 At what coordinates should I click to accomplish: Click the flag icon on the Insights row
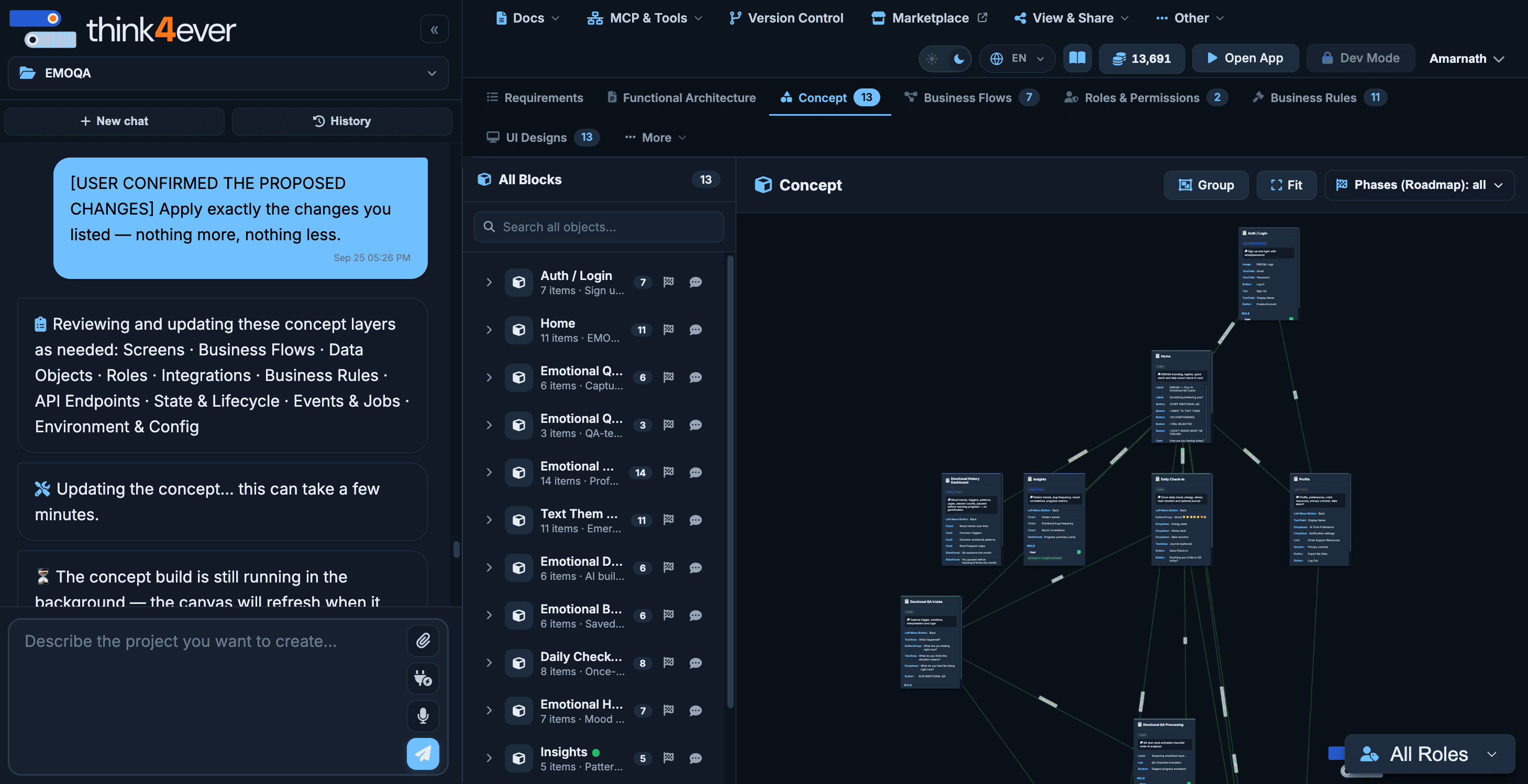pos(669,758)
